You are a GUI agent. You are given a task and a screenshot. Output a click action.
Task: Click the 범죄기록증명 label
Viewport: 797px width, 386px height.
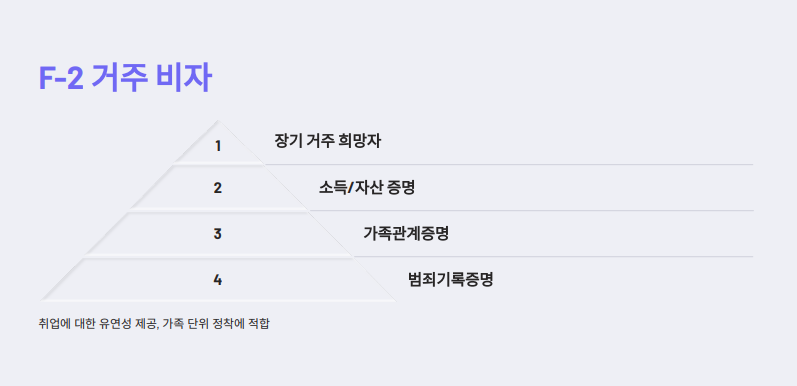pos(450,279)
